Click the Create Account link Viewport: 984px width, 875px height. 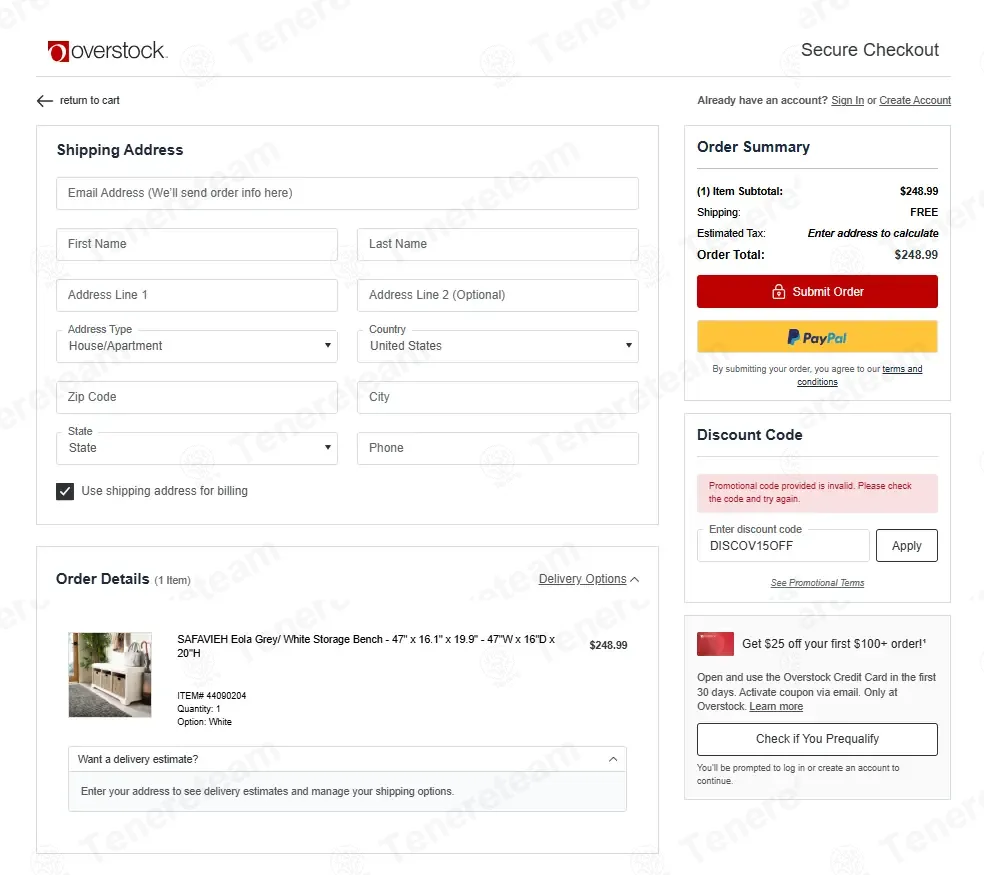915,100
